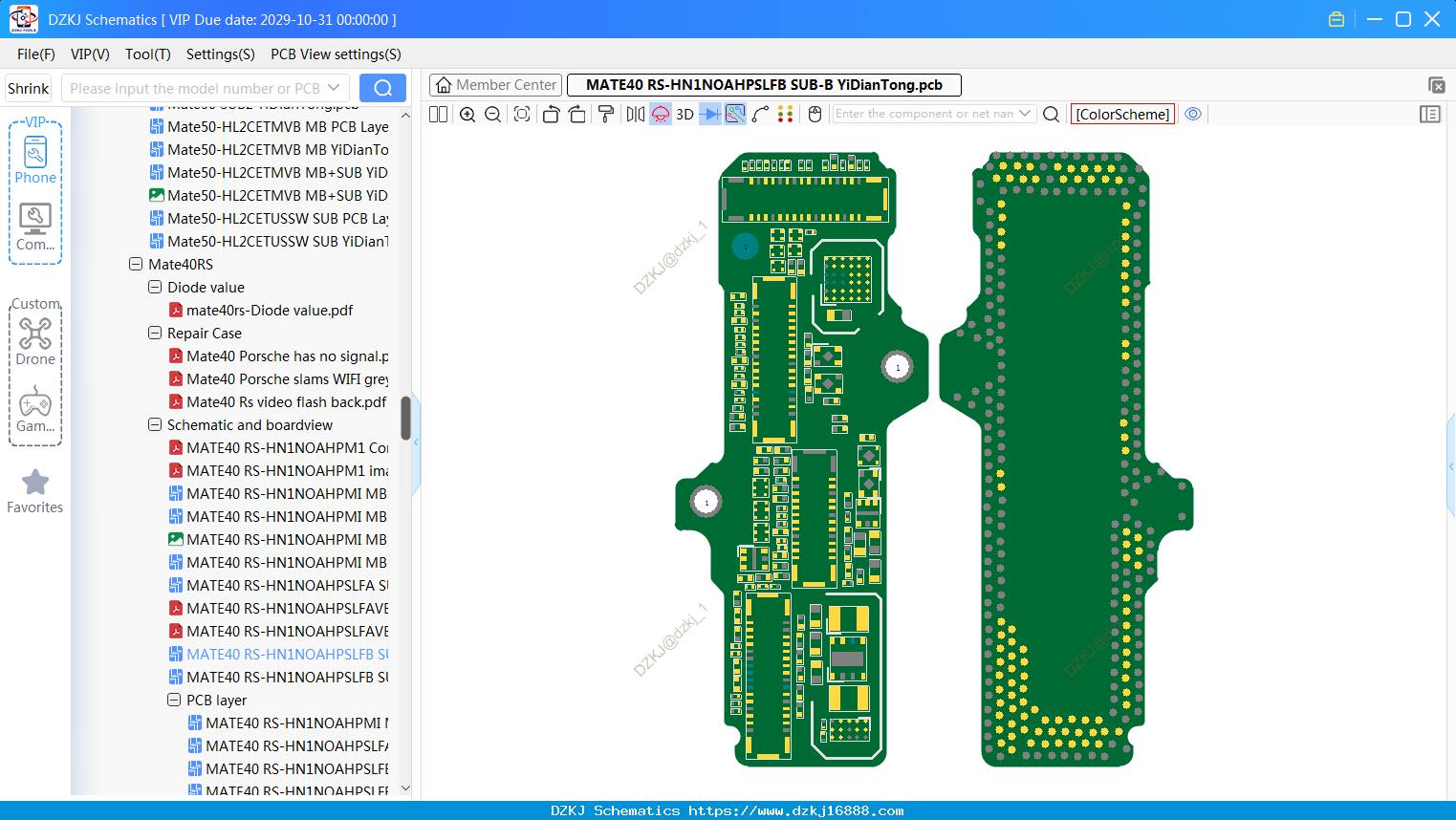Open MATE40 RS-HN1NOAHPSLFA file
1456x820 pixels.
[279, 585]
